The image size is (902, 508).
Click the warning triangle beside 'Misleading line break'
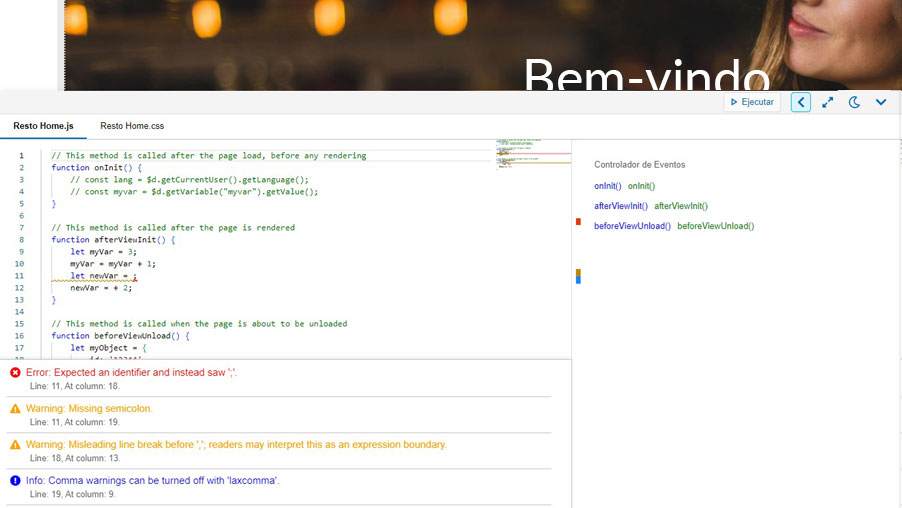coord(16,445)
